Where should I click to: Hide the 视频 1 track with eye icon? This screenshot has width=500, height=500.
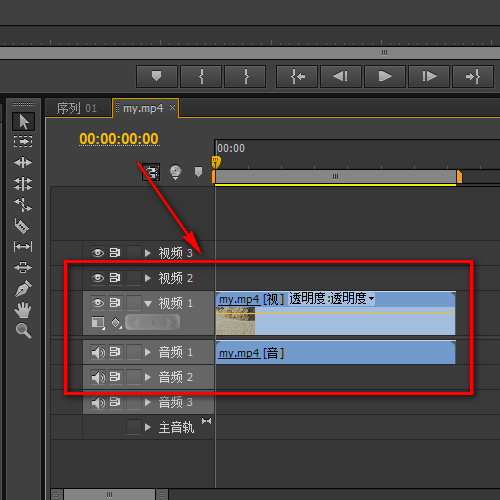point(98,303)
